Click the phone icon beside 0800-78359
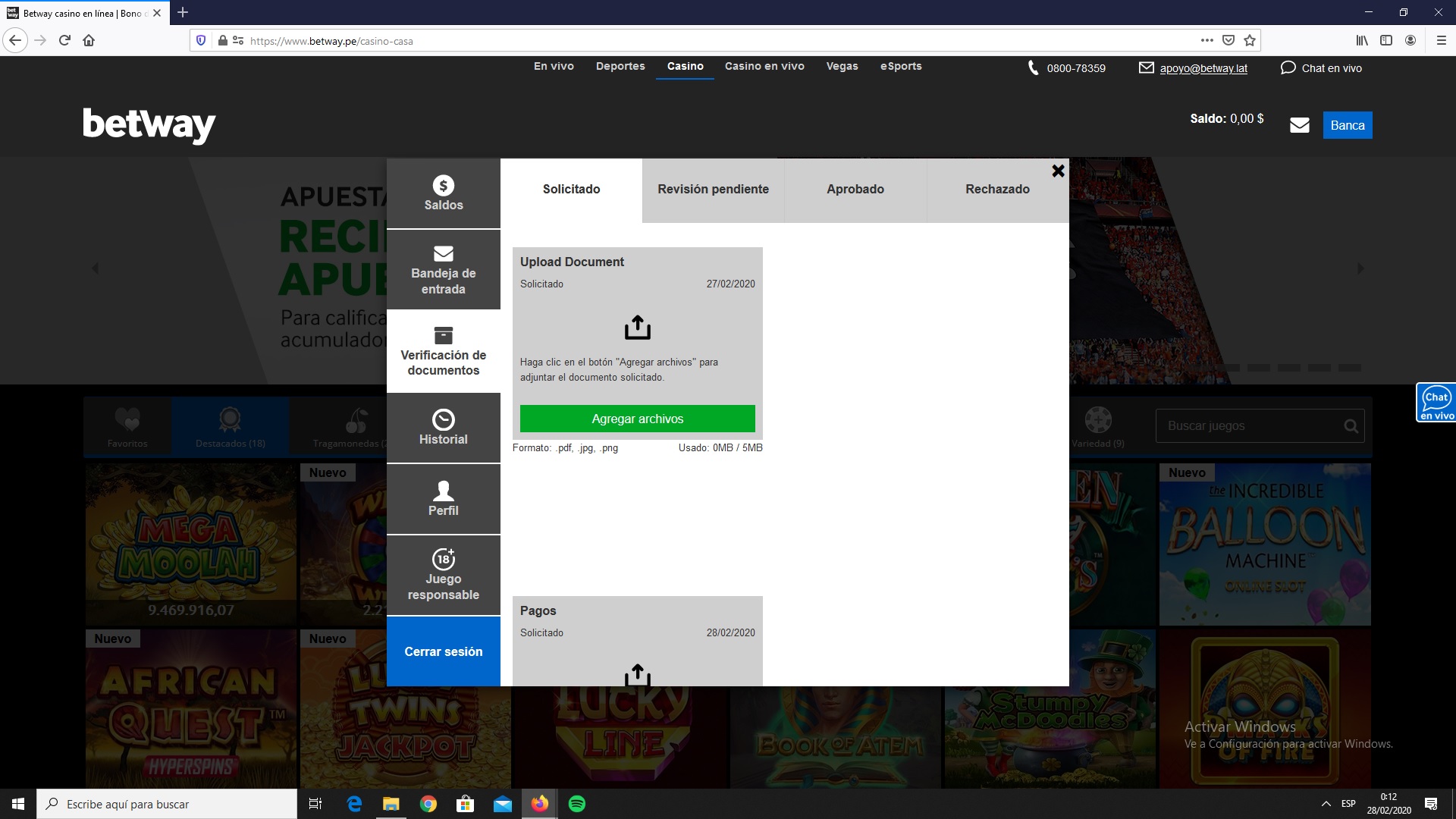The width and height of the screenshot is (1456, 819). [1033, 67]
